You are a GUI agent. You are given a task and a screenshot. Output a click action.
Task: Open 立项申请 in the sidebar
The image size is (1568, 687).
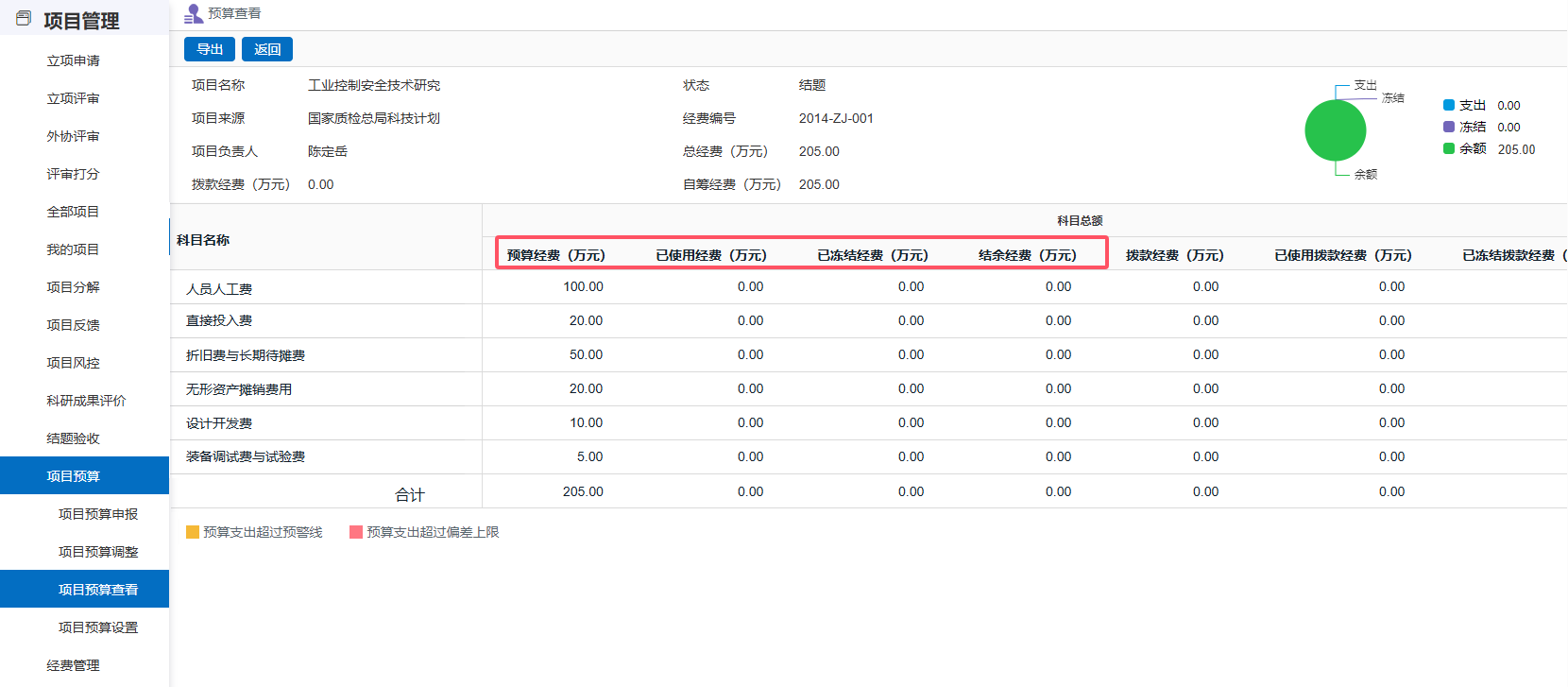tap(74, 60)
